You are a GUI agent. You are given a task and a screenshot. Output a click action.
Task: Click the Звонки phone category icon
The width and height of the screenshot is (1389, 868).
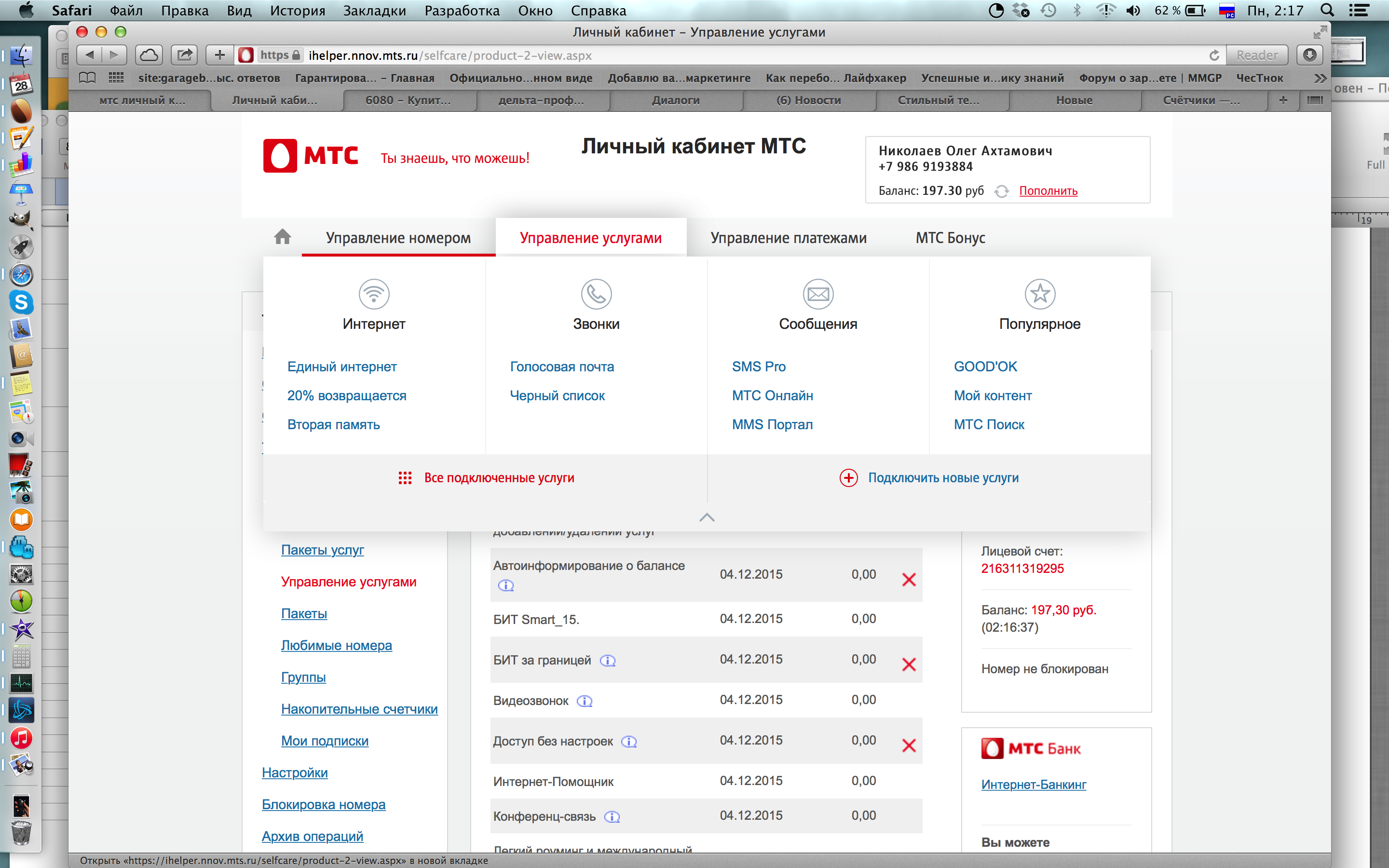pos(596,294)
